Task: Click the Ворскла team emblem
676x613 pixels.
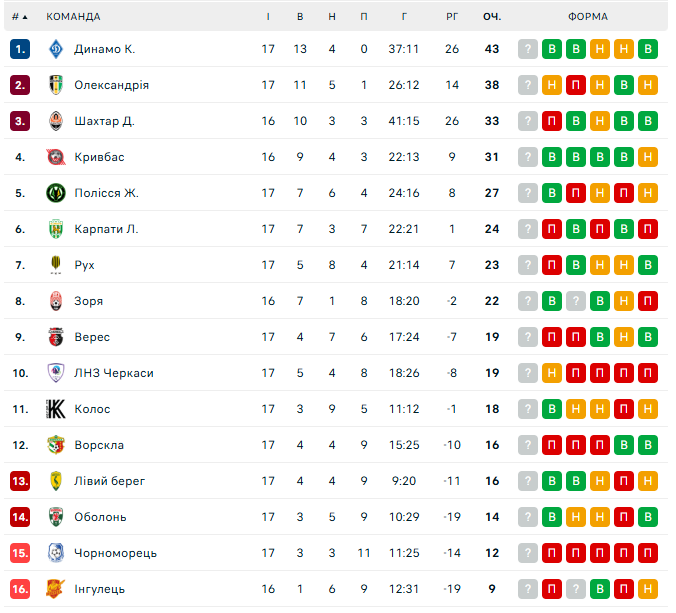Action: coord(56,445)
